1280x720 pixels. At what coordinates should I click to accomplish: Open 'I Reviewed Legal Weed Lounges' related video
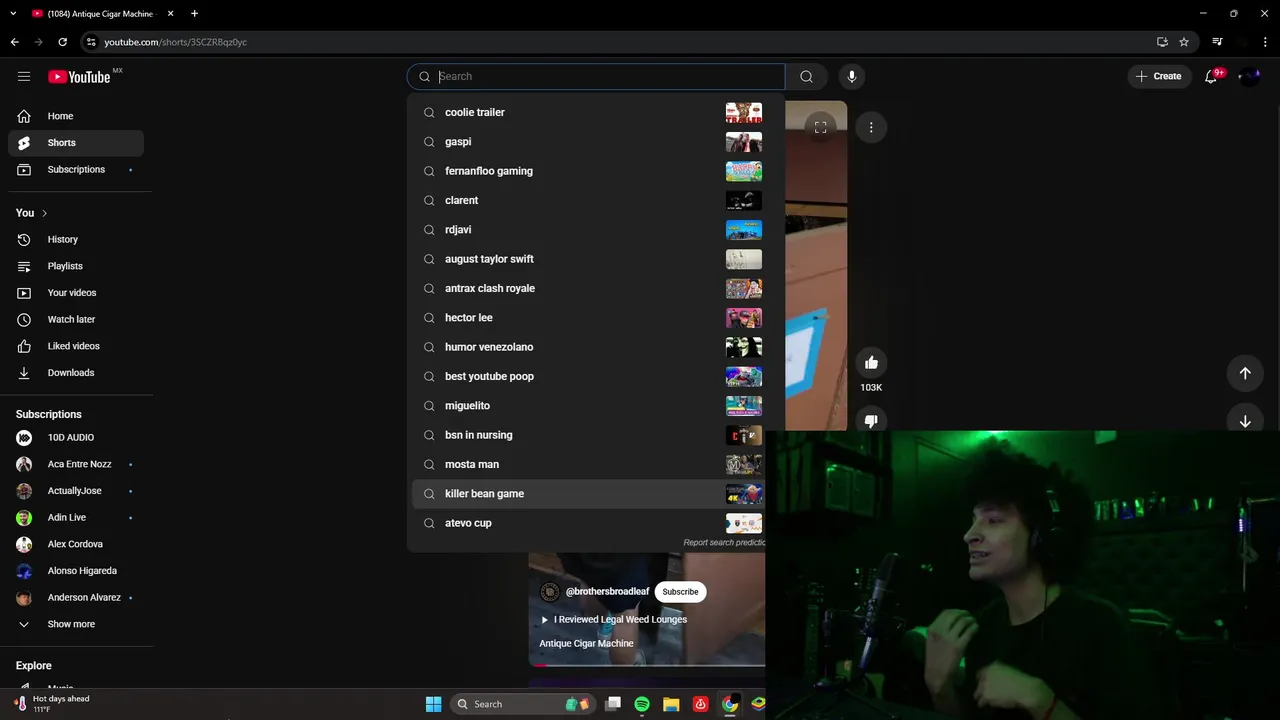tap(614, 619)
